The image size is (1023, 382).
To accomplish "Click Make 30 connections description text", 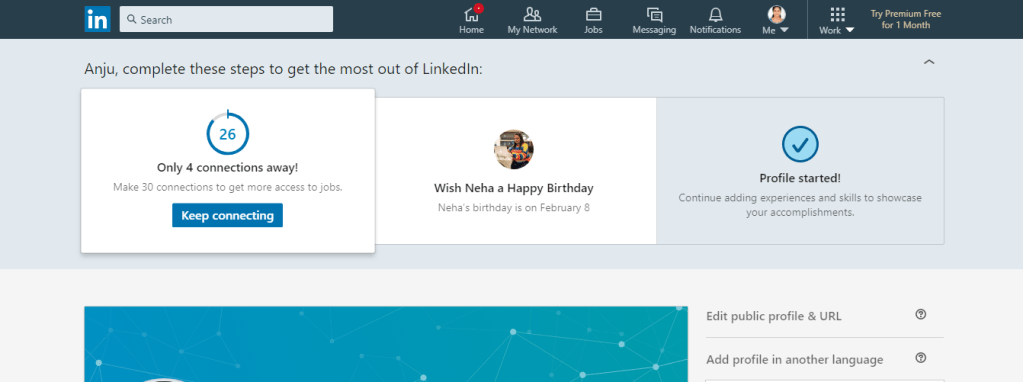I will (x=228, y=187).
